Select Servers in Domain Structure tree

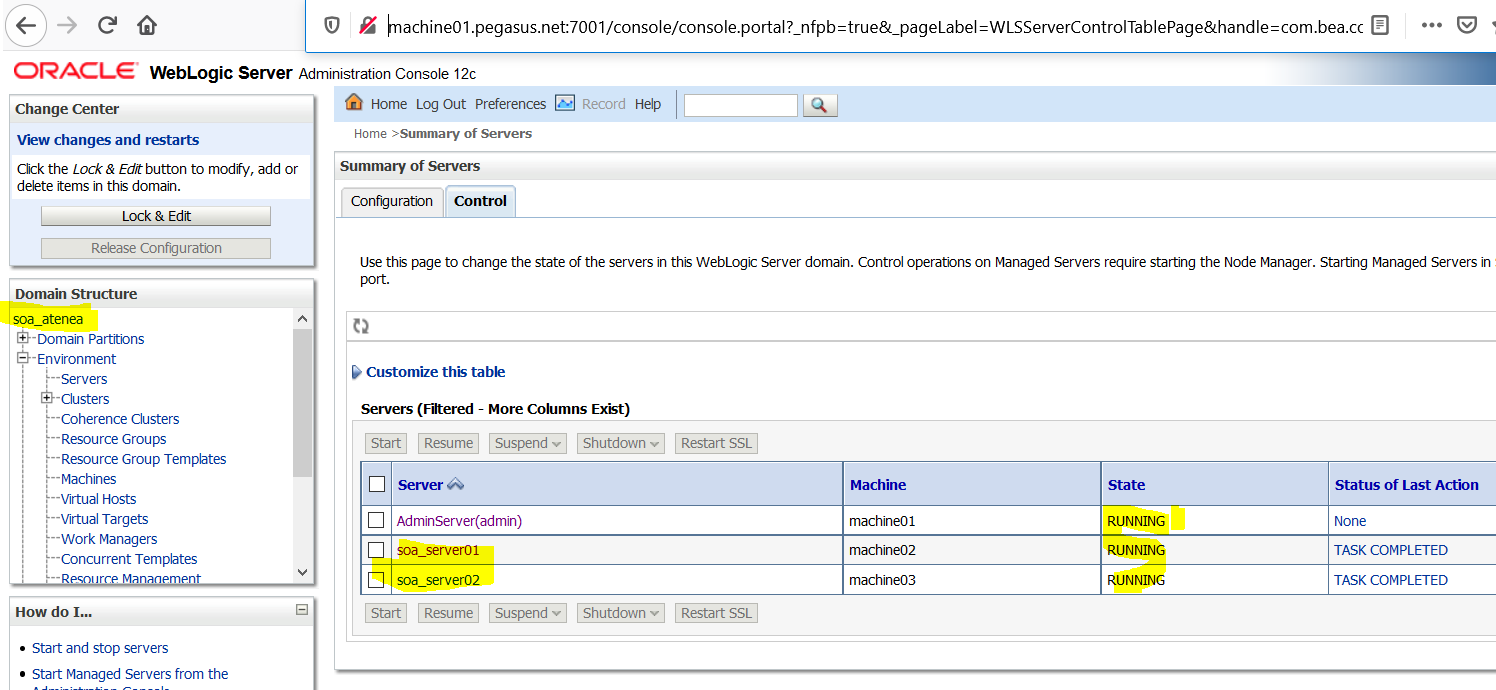pyautogui.click(x=84, y=379)
